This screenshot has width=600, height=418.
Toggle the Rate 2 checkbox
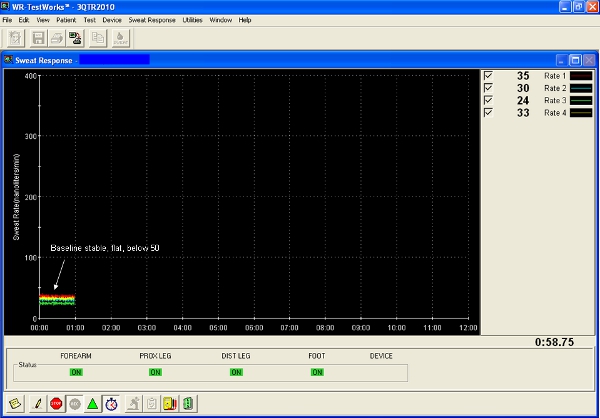[x=488, y=88]
